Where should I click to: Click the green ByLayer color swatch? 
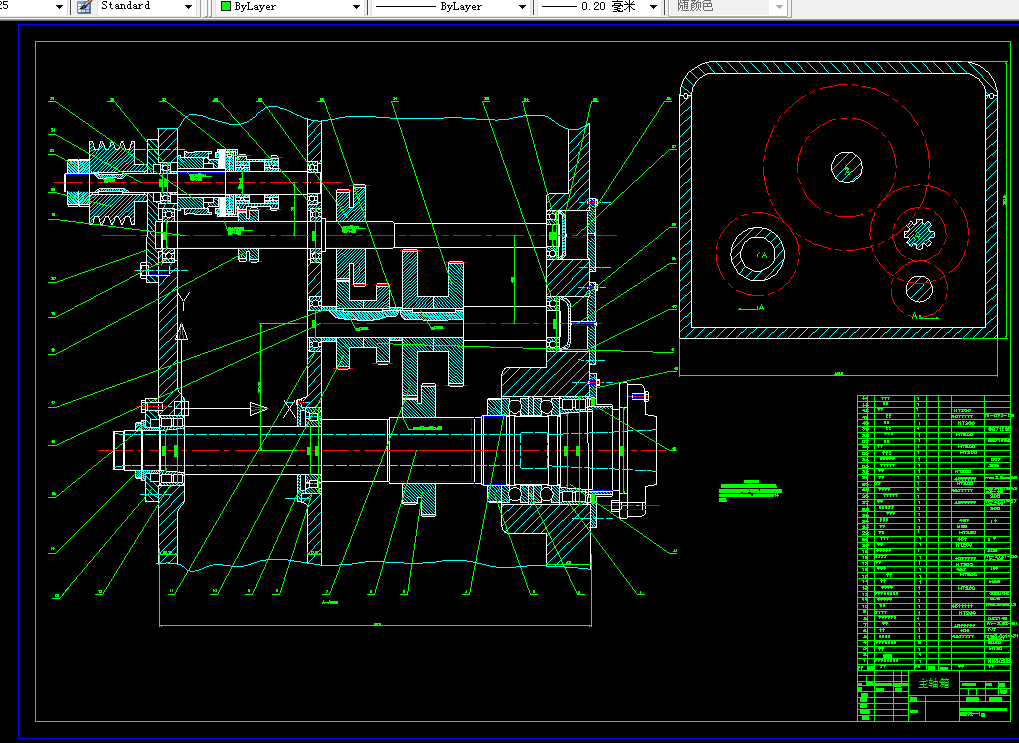[x=226, y=7]
